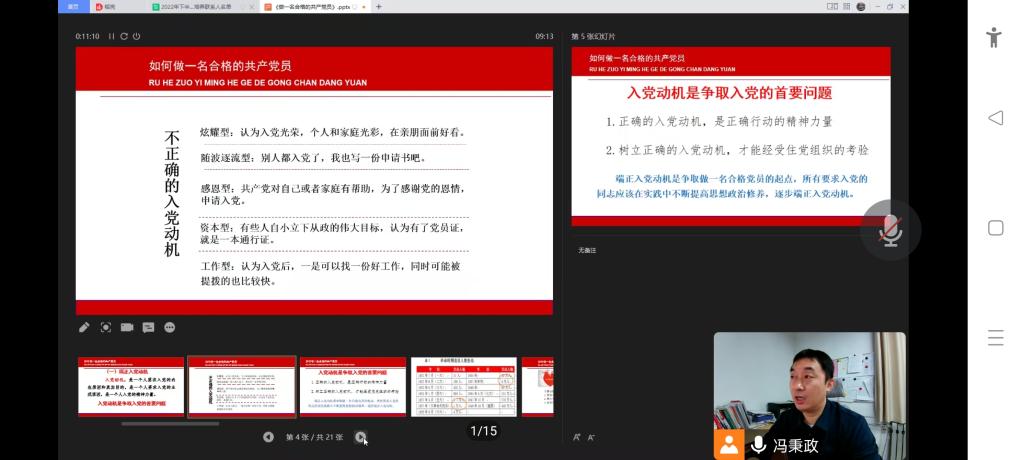Click the focus/screenshot frame icon
The image size is (1024, 460).
(106, 327)
